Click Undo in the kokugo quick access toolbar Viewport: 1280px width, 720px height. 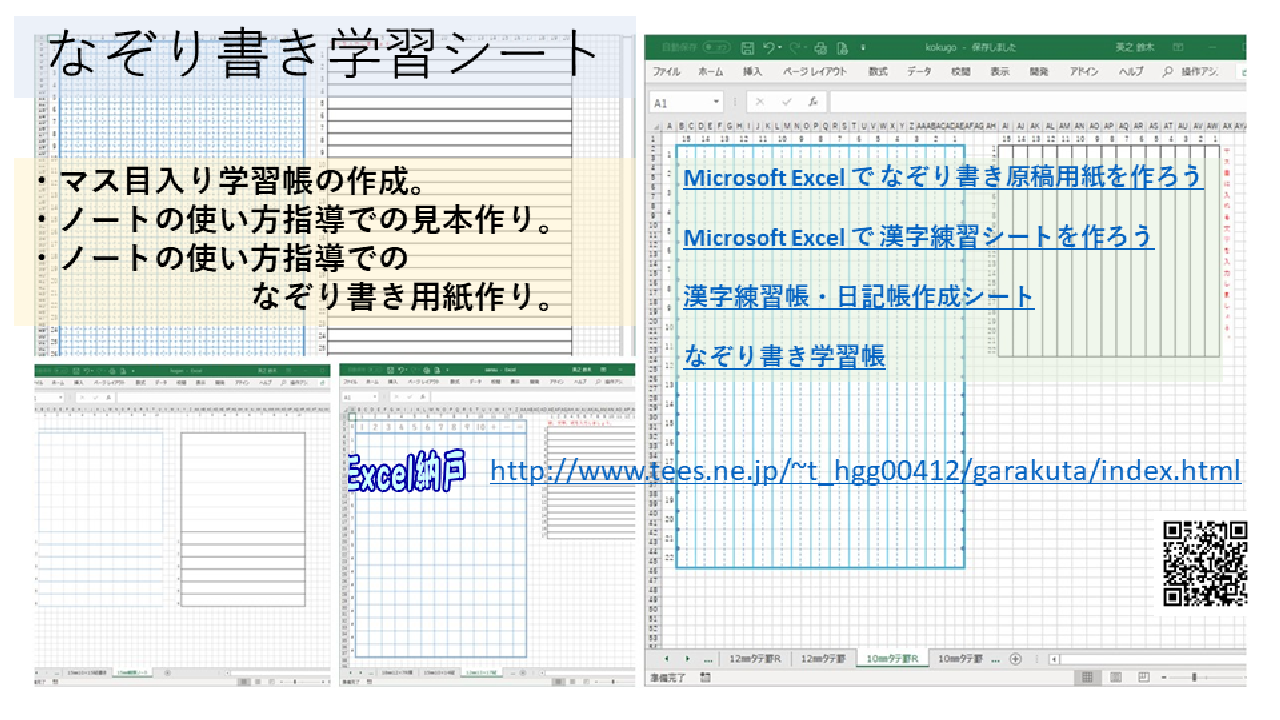(x=769, y=47)
